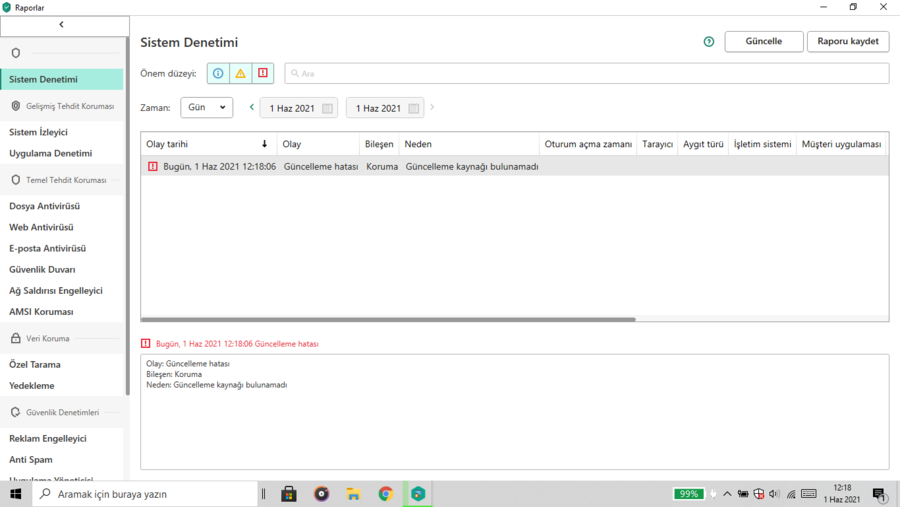Click the Neden line in the details pane
The image size is (900, 507).
(x=217, y=385)
